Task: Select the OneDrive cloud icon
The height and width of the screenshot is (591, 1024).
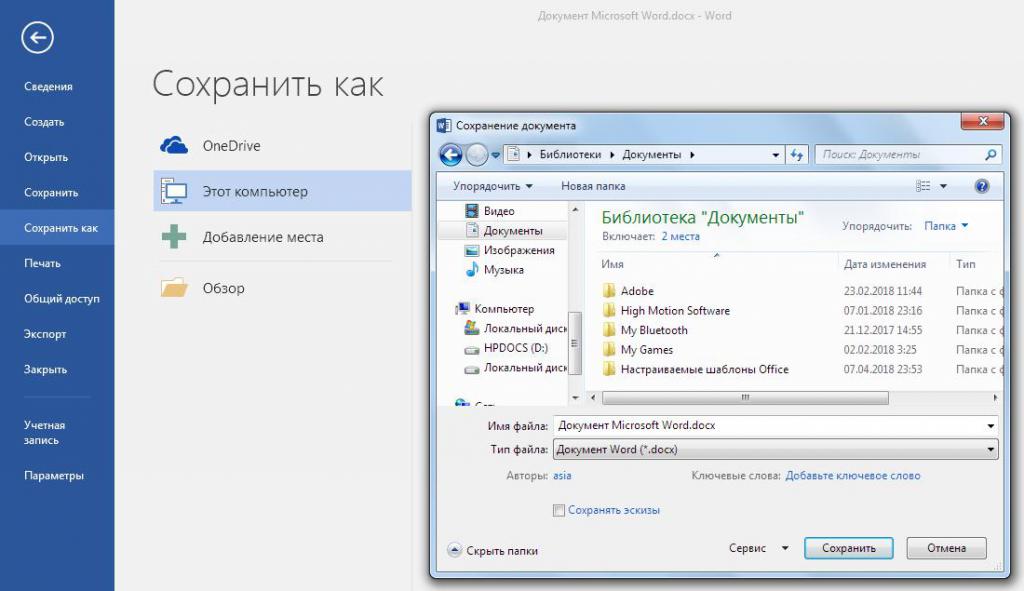Action: pyautogui.click(x=172, y=144)
